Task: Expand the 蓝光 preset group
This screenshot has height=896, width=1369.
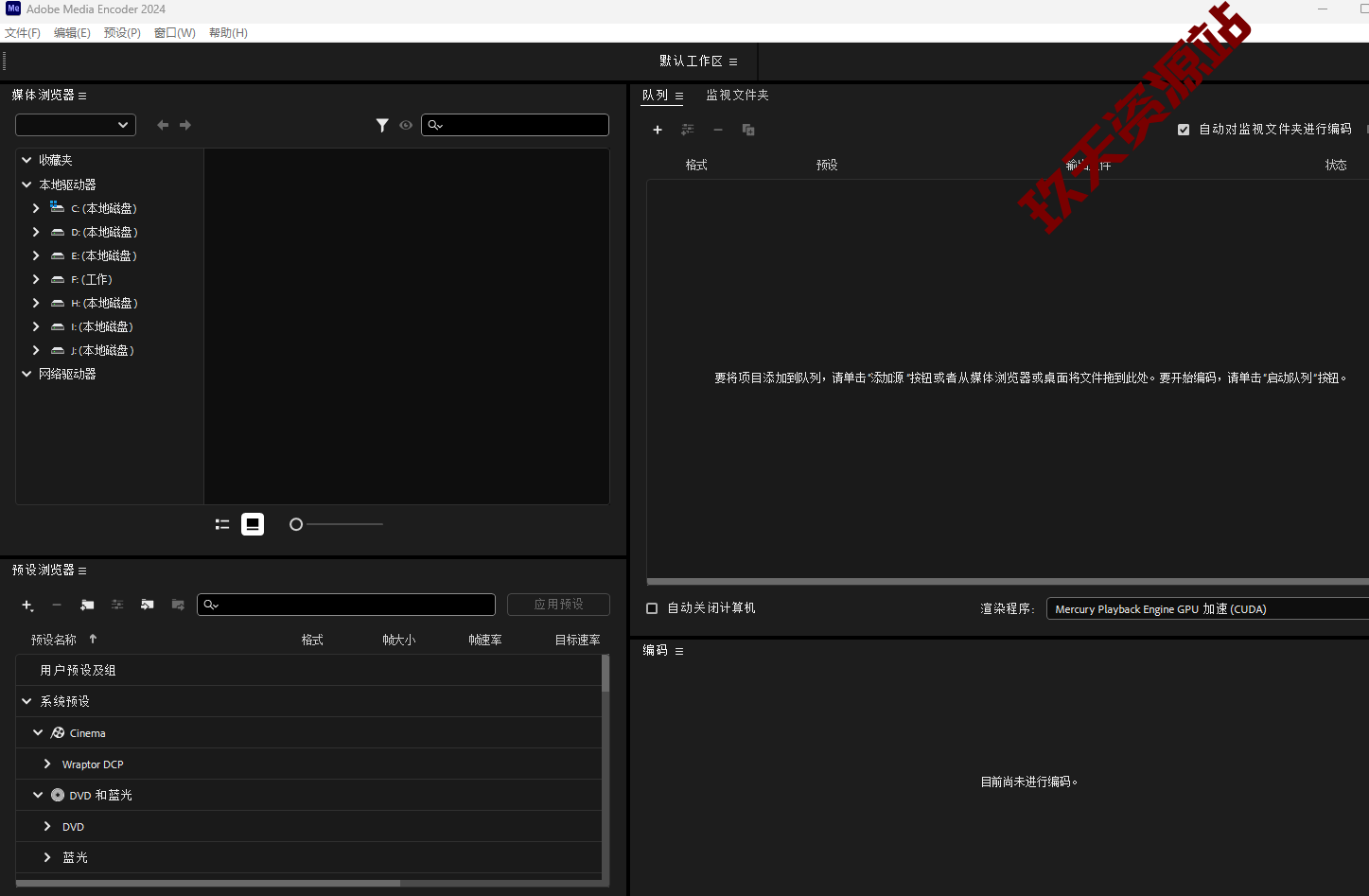Action: 47,857
